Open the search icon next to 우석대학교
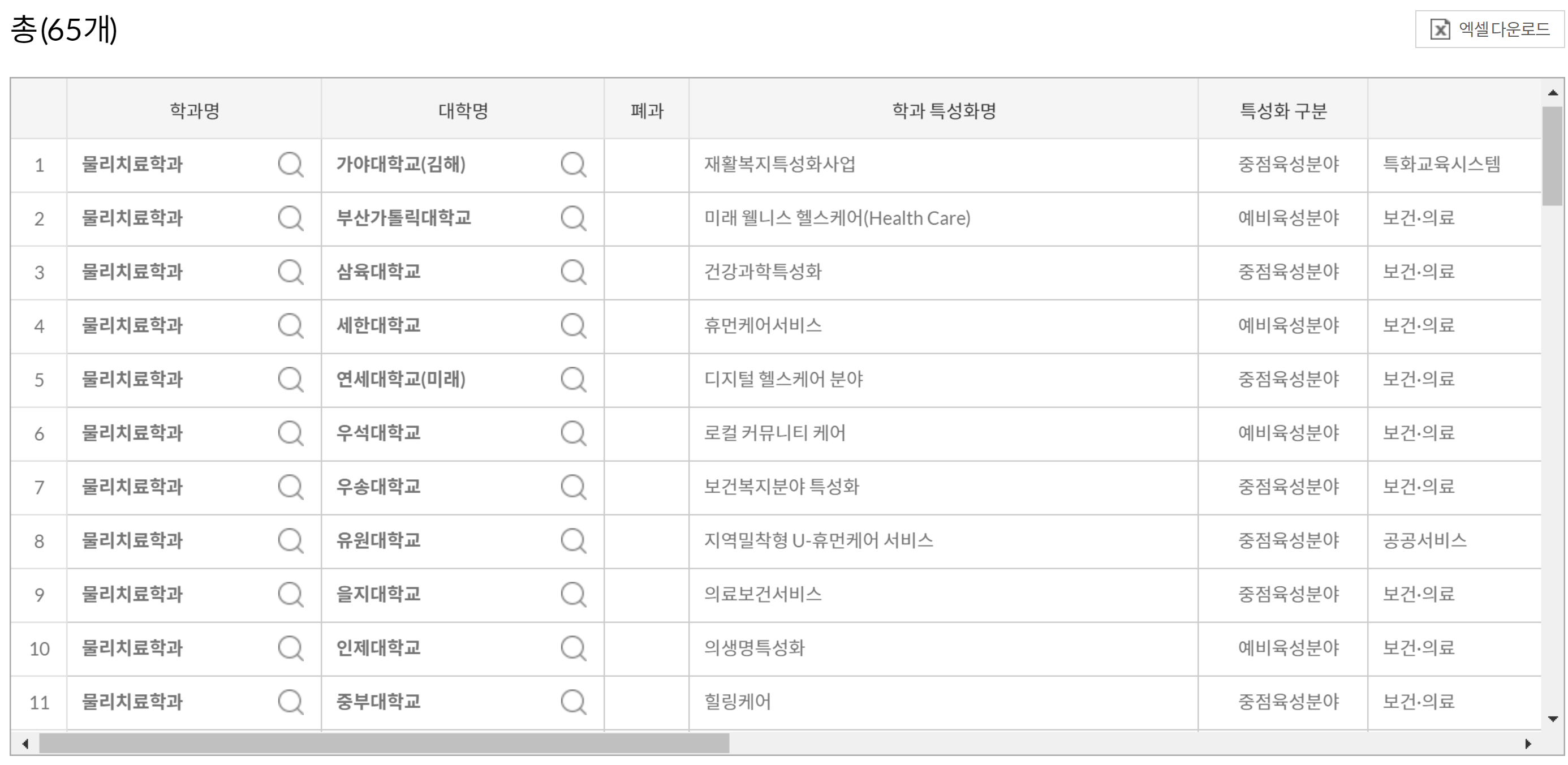Screen dimensions: 1568x765 [x=572, y=433]
